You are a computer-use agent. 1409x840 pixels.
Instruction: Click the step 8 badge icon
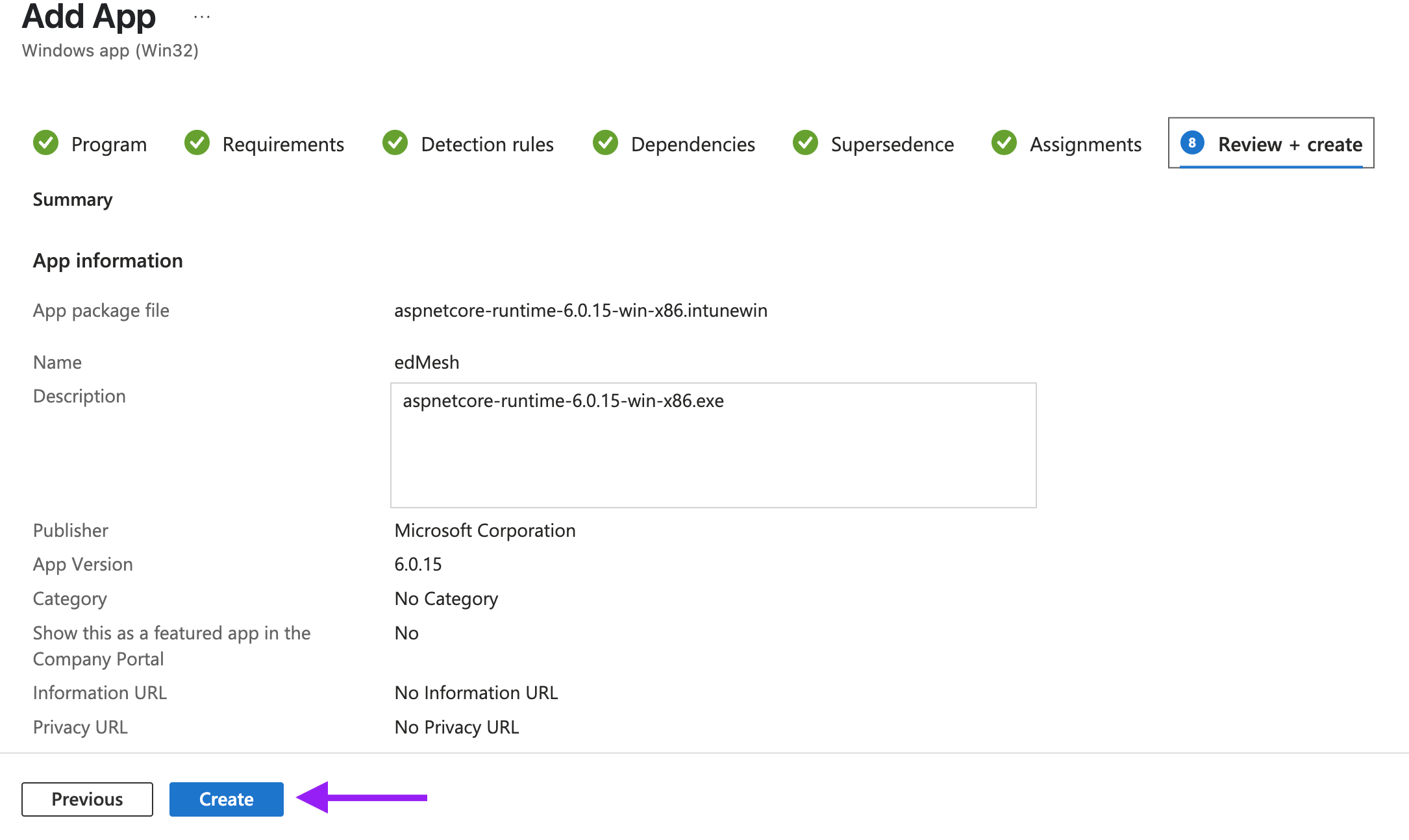click(x=1192, y=143)
